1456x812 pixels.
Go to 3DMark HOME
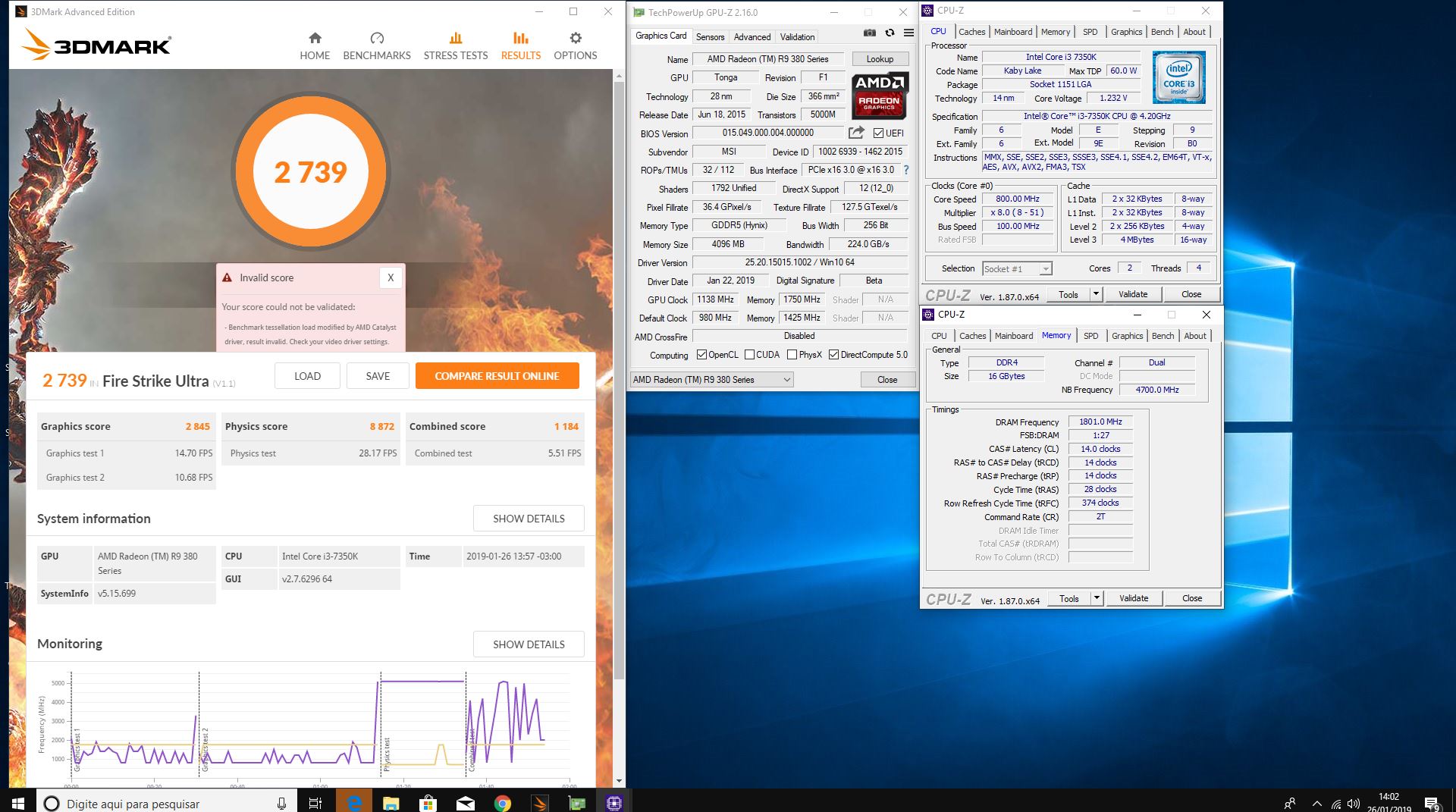click(x=315, y=45)
